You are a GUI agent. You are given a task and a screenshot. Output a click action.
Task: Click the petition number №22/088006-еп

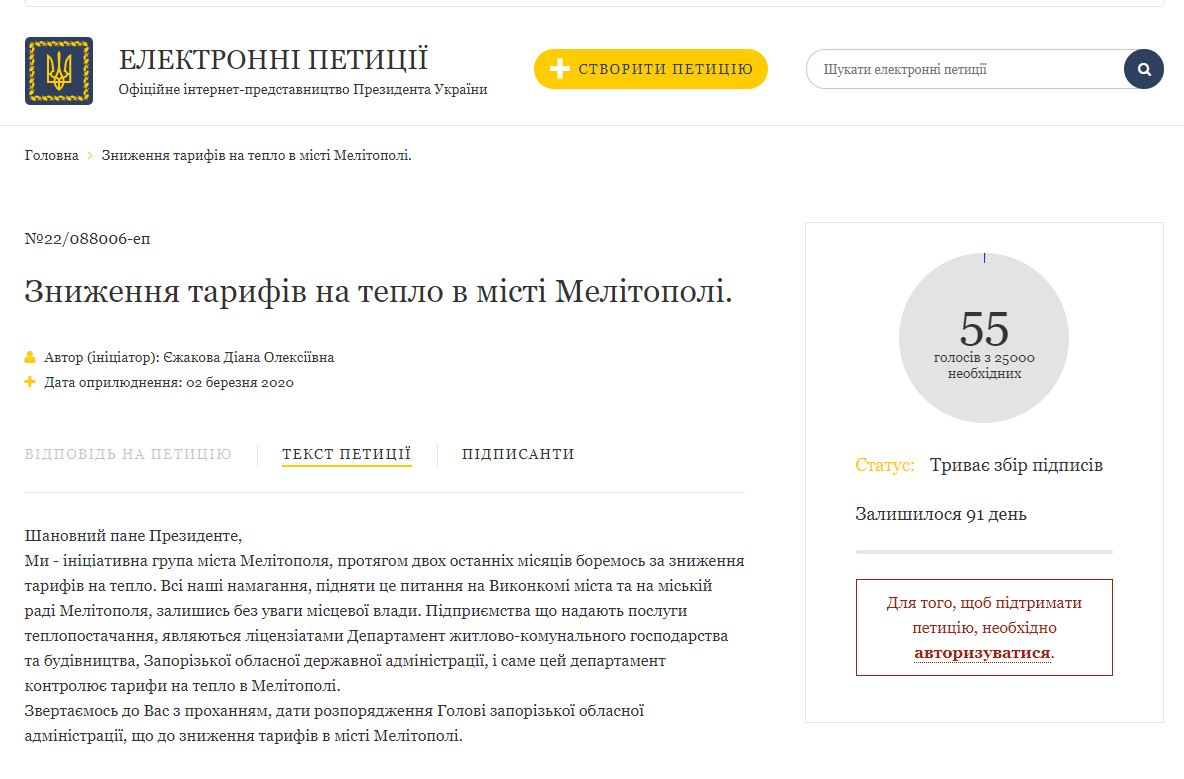pos(88,239)
